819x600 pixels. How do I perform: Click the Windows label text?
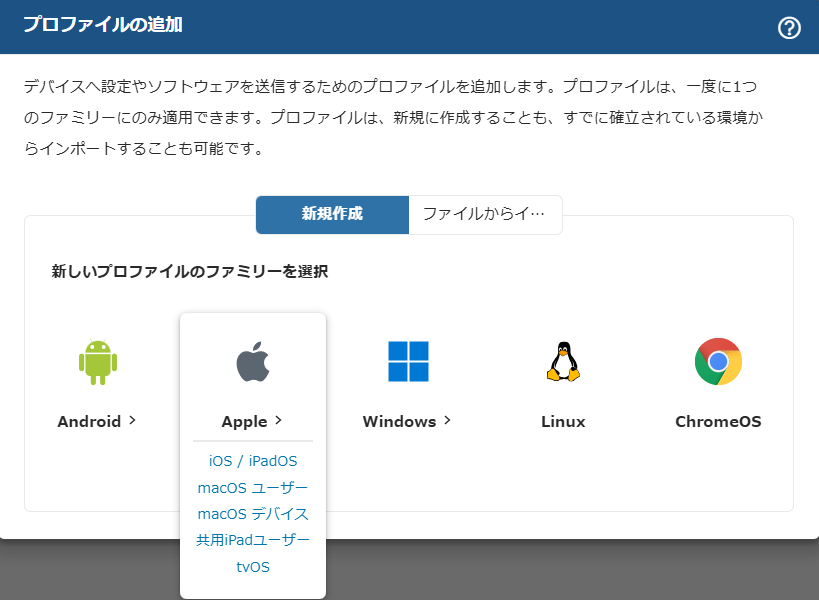pos(400,421)
